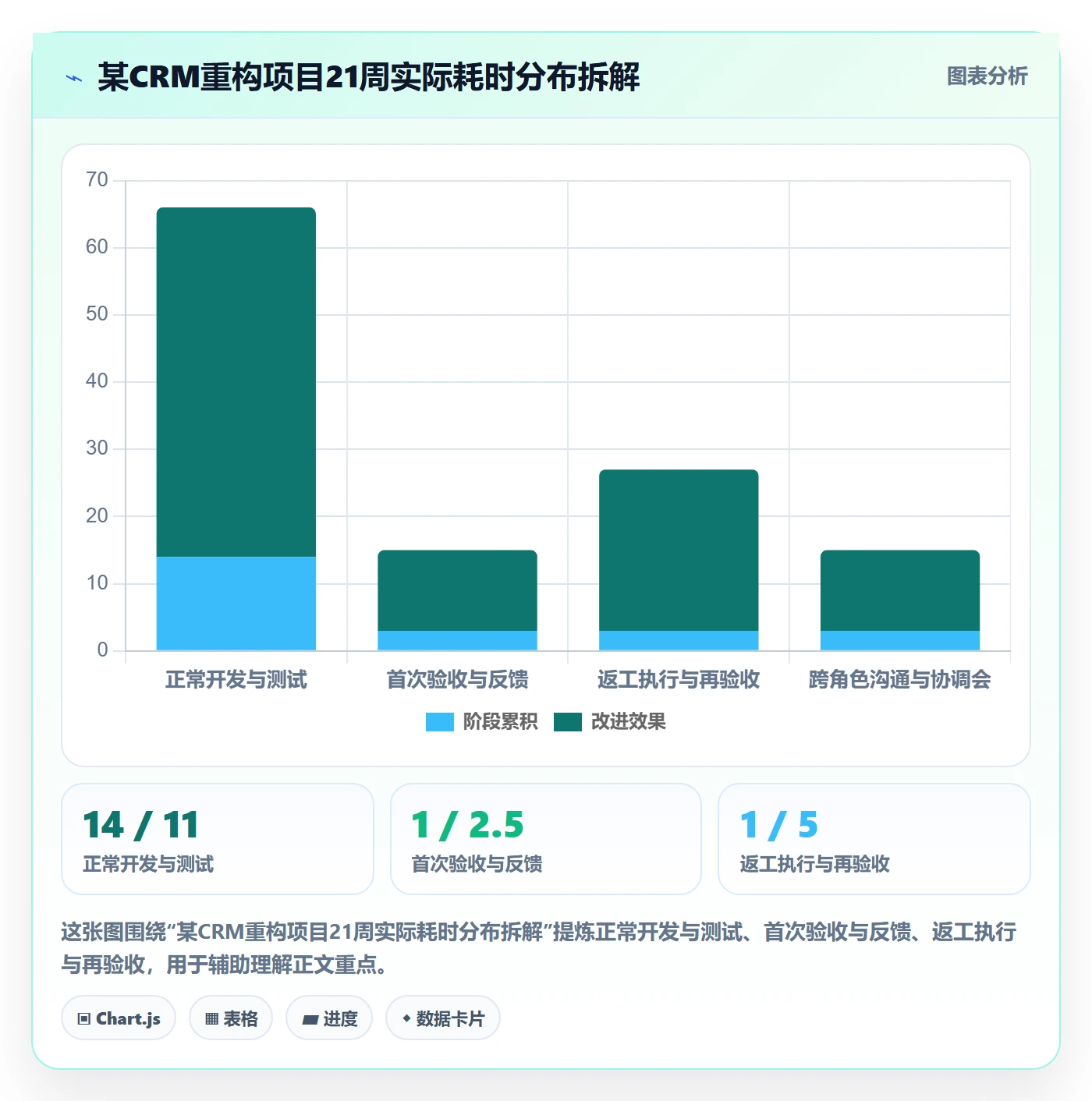The height and width of the screenshot is (1101, 1092).
Task: Toggle the 阶段累积 legend item
Action: pos(481,722)
